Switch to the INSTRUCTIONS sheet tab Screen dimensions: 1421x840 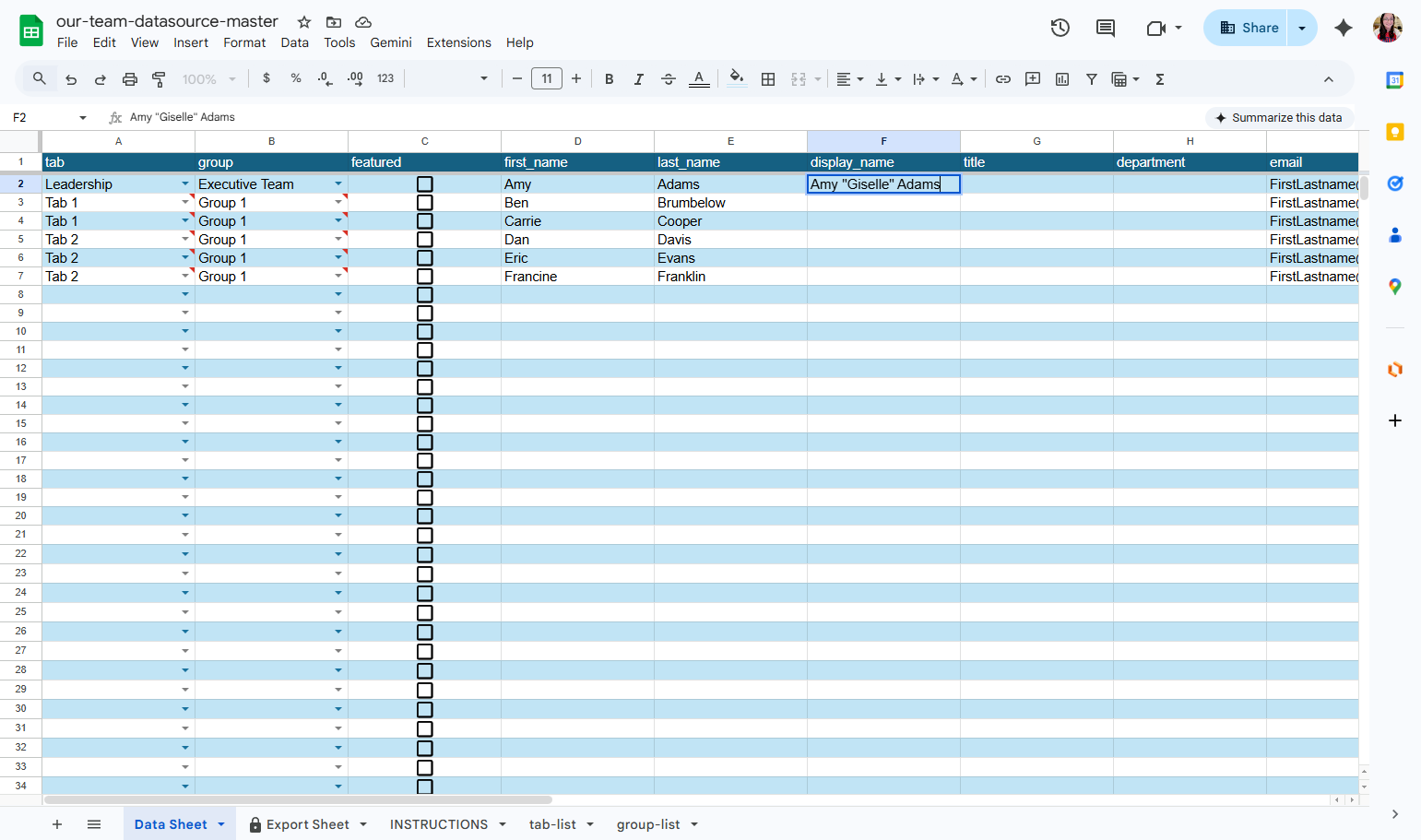tap(439, 824)
